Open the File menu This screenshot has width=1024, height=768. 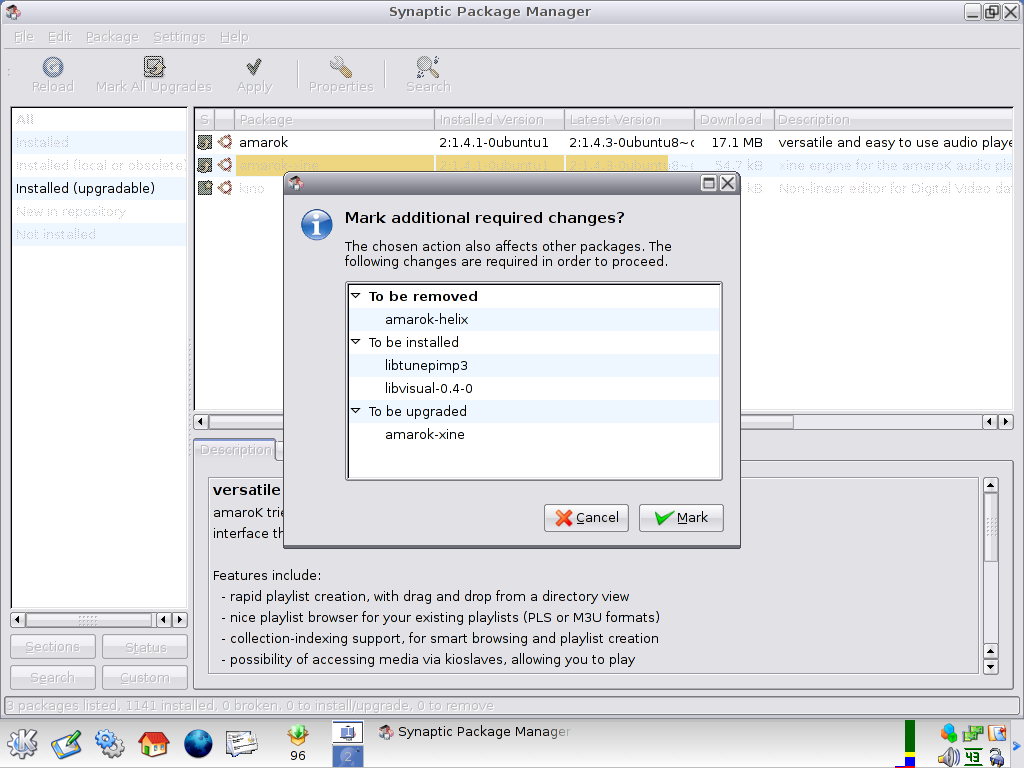pyautogui.click(x=24, y=37)
